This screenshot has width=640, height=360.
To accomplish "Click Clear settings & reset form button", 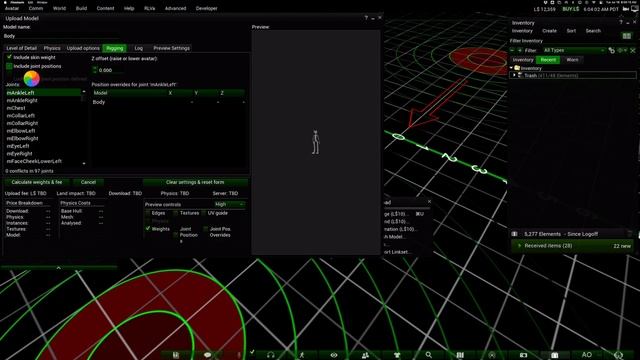I will click(x=195, y=182).
